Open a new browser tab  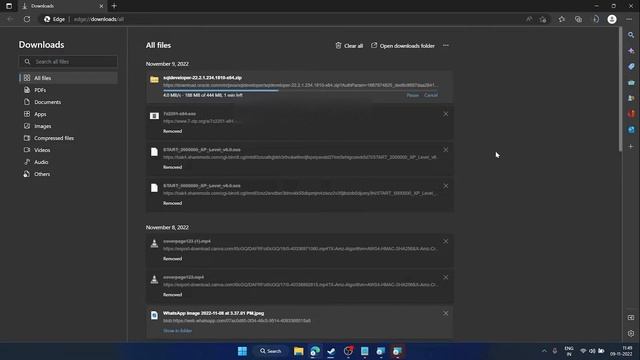tap(114, 6)
